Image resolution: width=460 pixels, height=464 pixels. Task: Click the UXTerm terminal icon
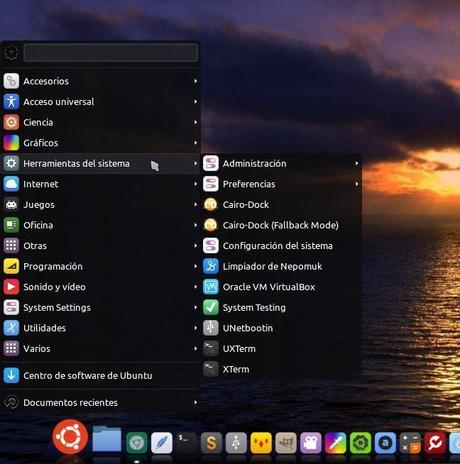(211, 349)
